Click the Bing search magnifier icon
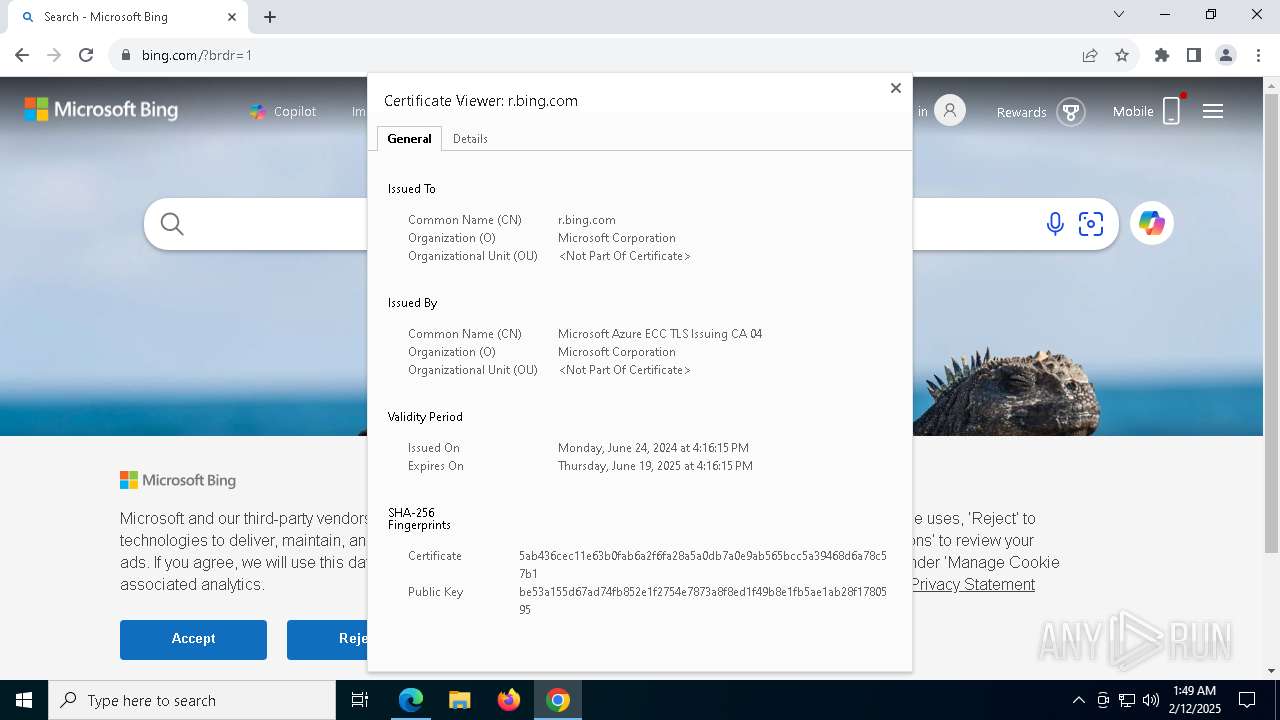 172,224
